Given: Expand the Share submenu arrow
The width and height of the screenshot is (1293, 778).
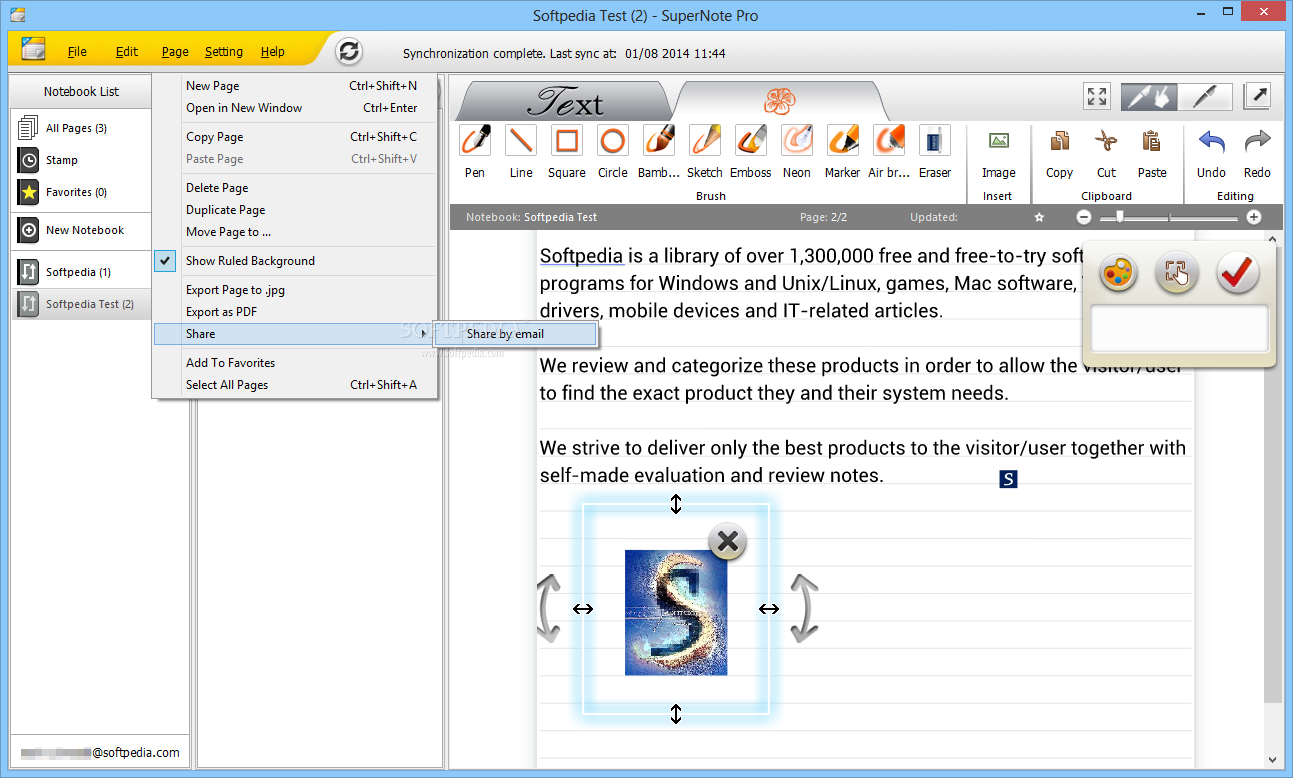Looking at the screenshot, I should [x=424, y=333].
